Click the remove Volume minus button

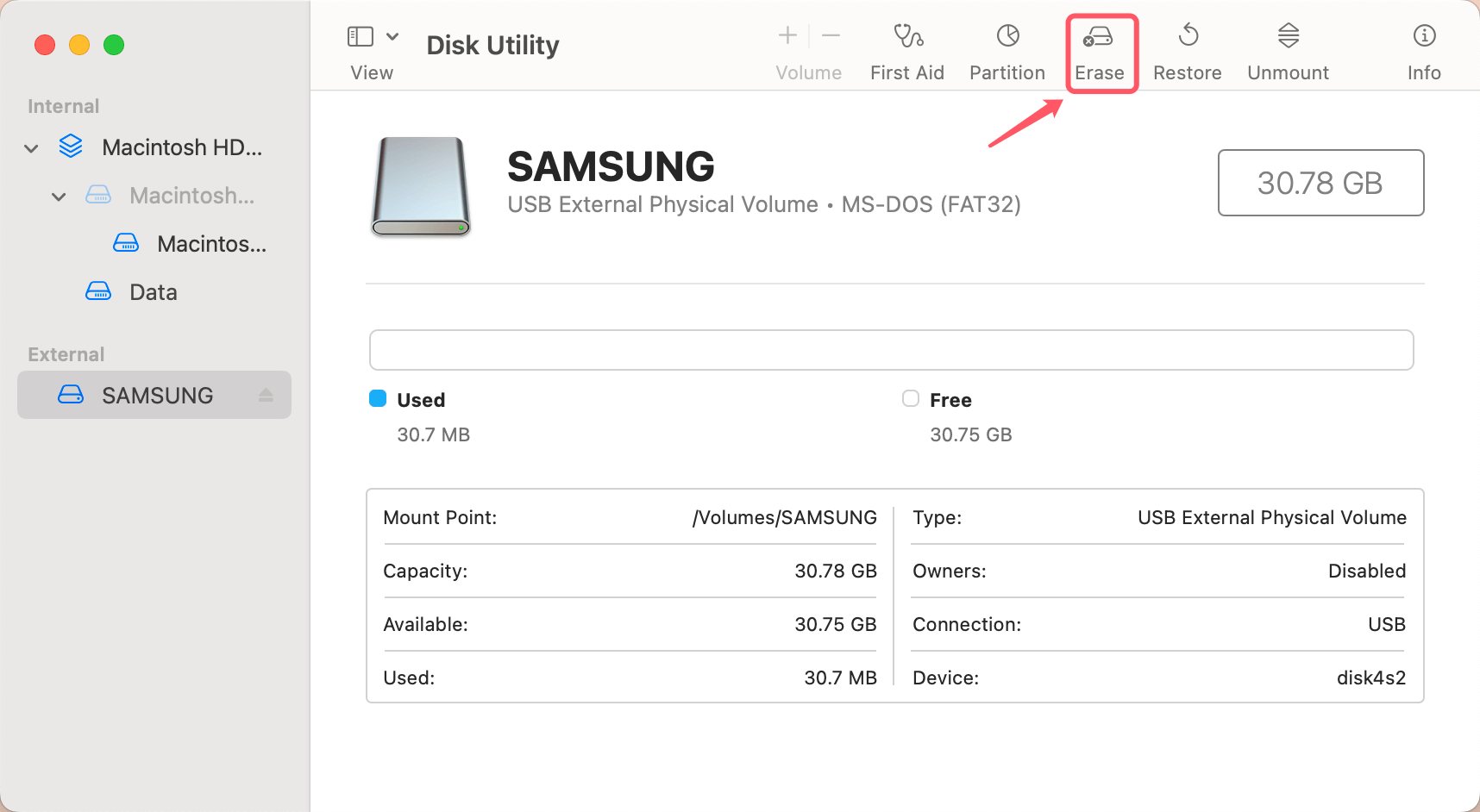830,36
